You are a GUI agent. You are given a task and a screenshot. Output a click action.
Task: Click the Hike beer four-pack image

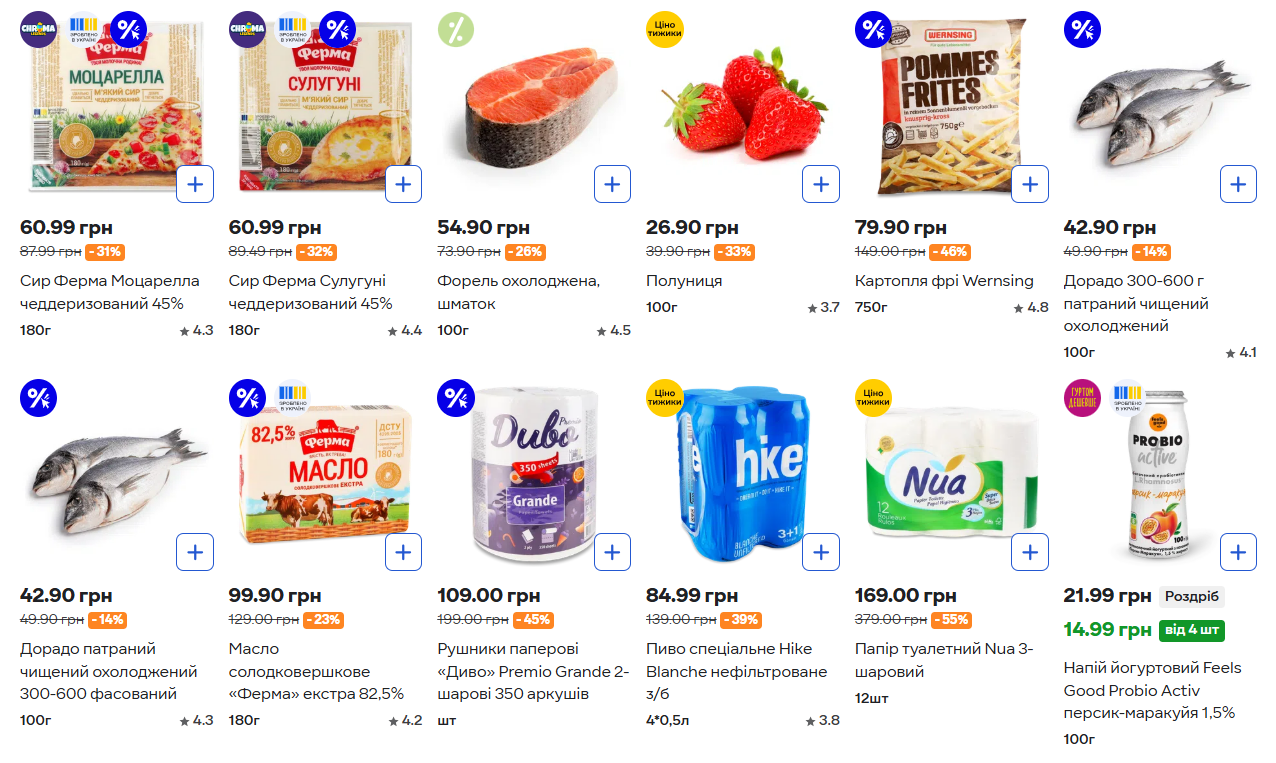pyautogui.click(x=740, y=470)
